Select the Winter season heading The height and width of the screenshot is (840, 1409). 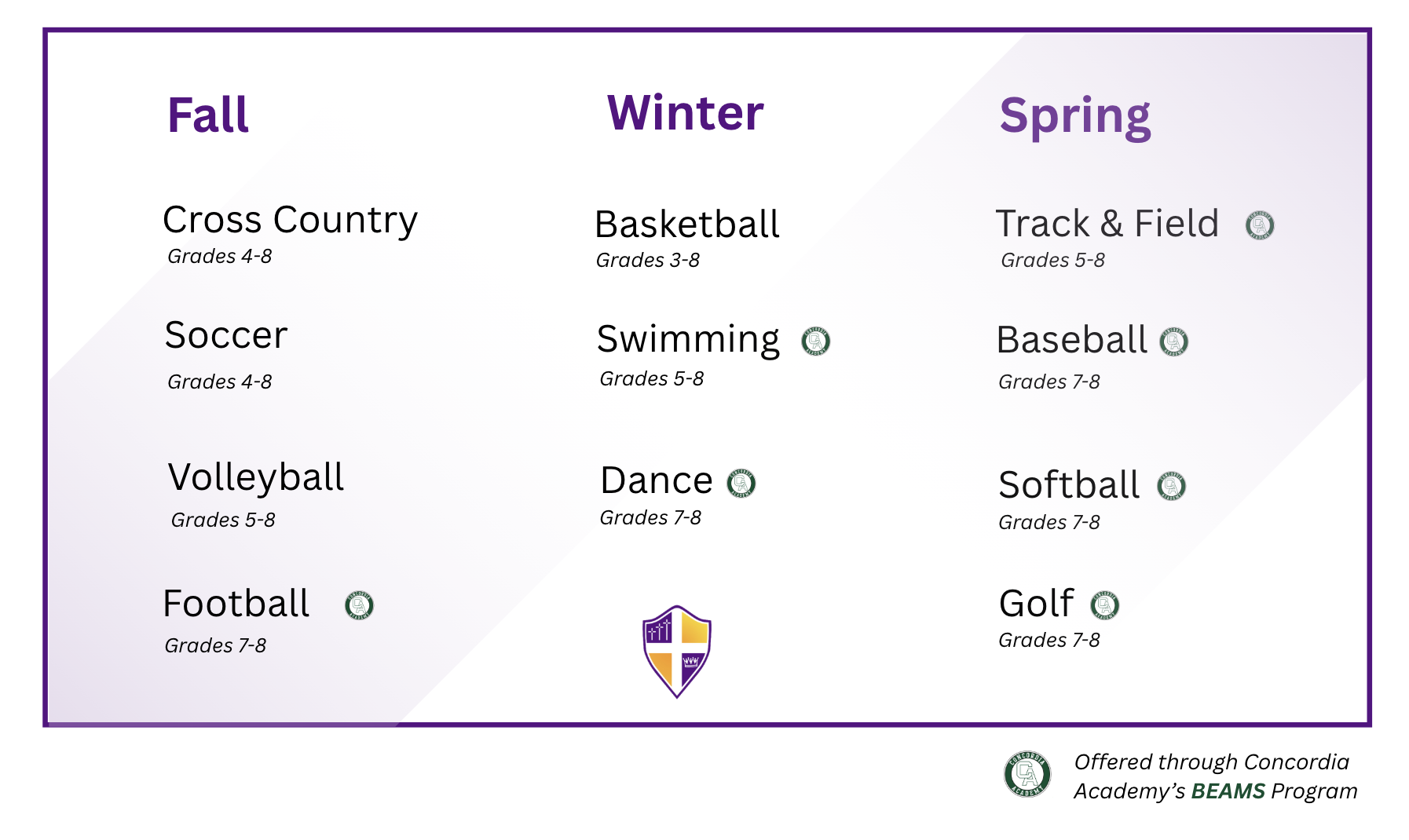[685, 113]
